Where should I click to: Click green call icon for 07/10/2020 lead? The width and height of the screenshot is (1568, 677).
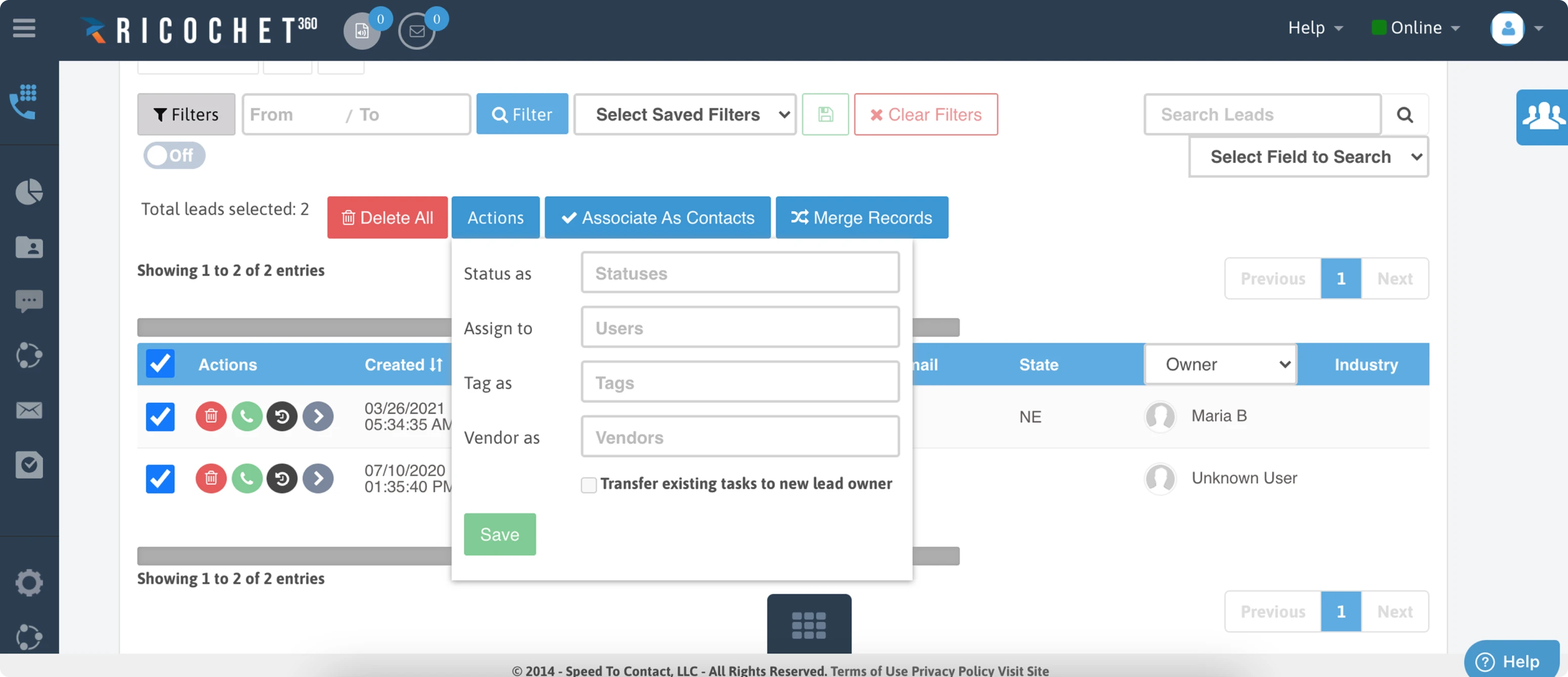pyautogui.click(x=246, y=479)
